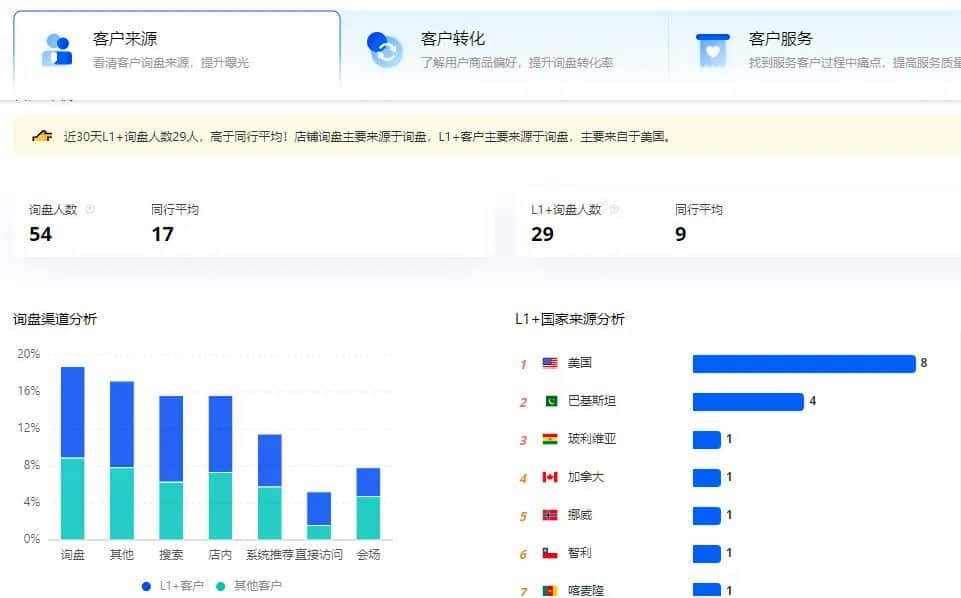Click the pointing hand icon in notice banner

click(42, 136)
